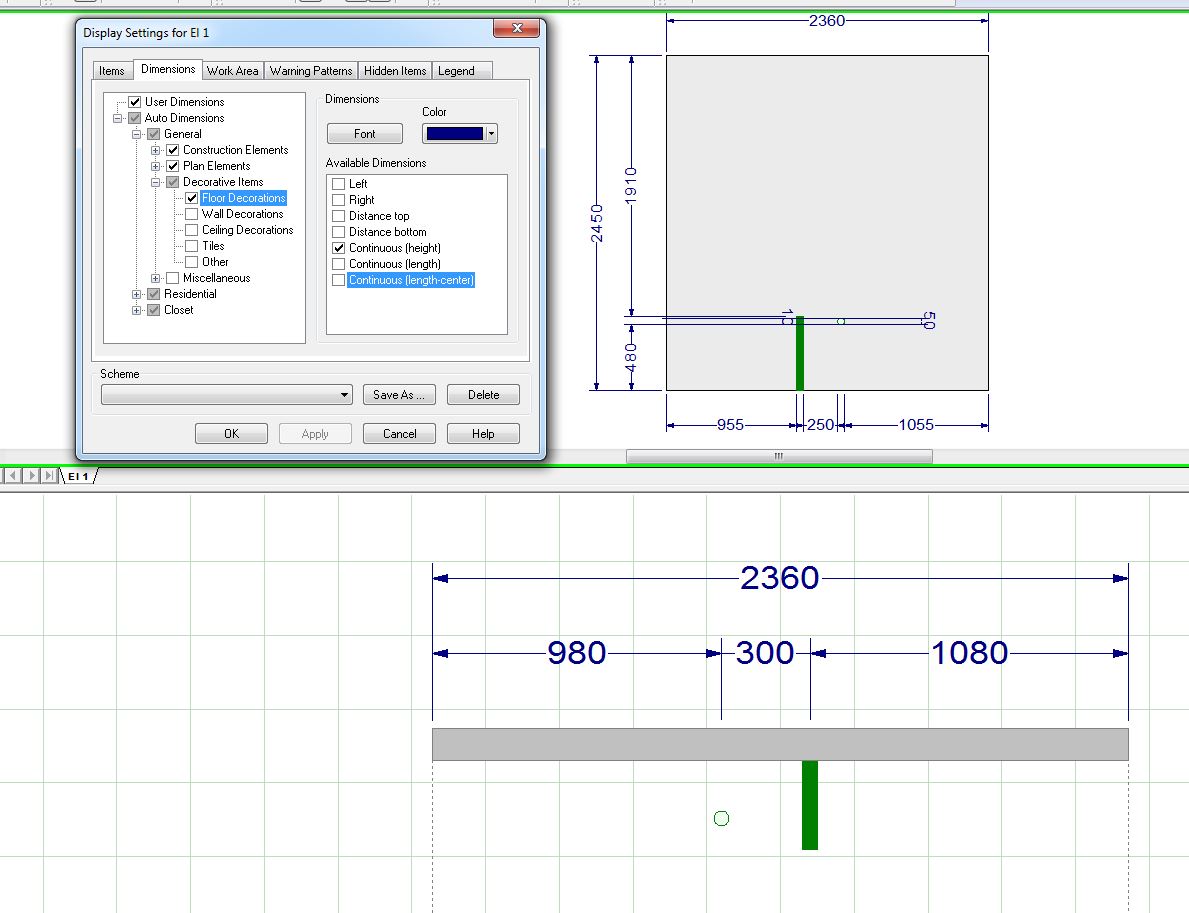
Task: Expand the Residential tree node
Action: (137, 294)
